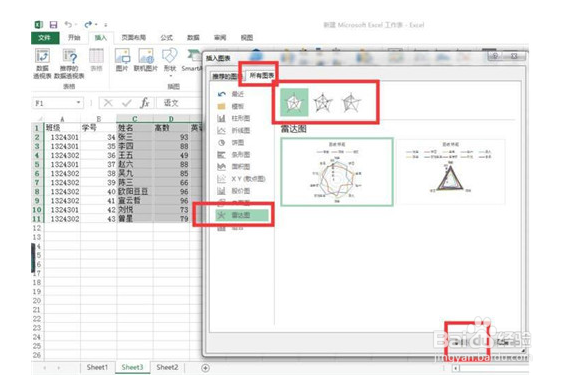Switch to the 审阅 Review ribbon tab
This screenshot has width=565, height=377.
[220, 37]
